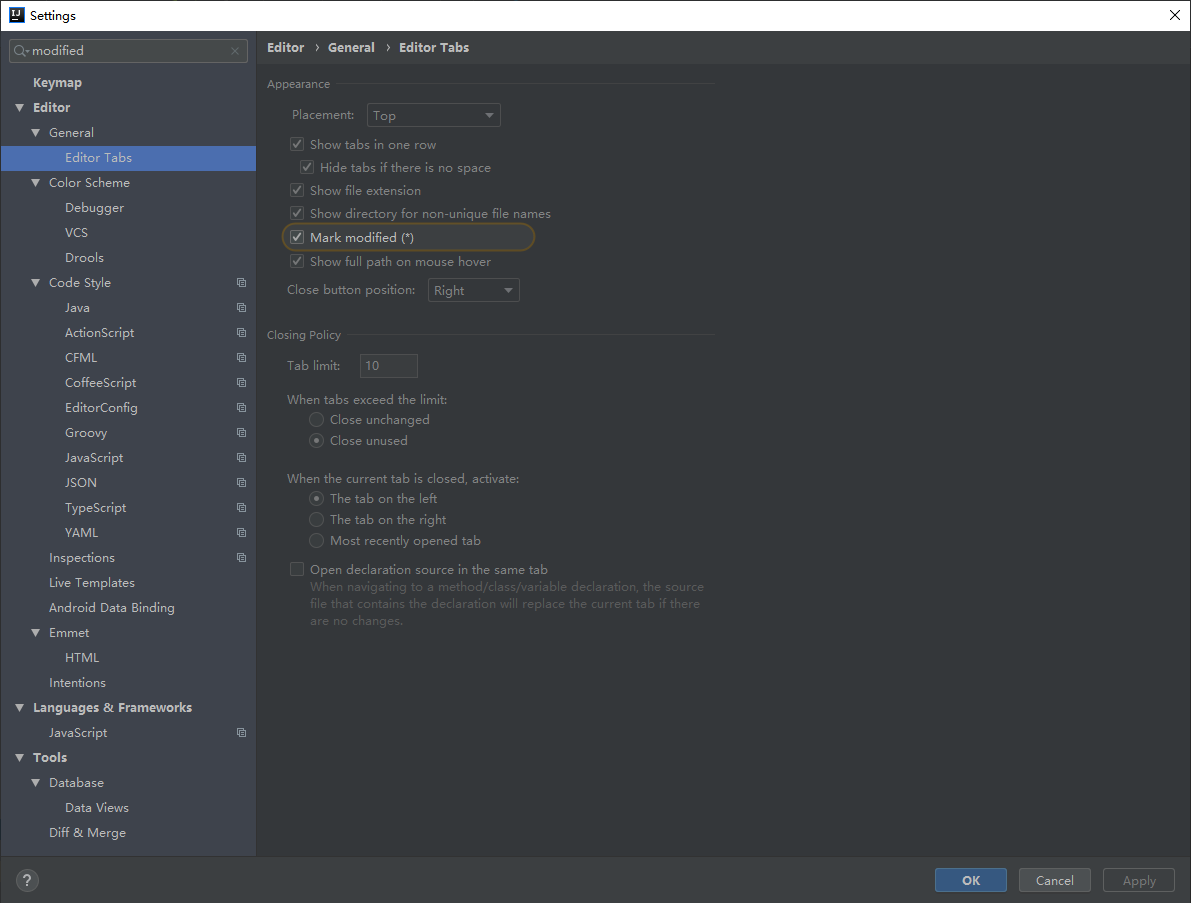Collapse the Database node

[x=36, y=783]
